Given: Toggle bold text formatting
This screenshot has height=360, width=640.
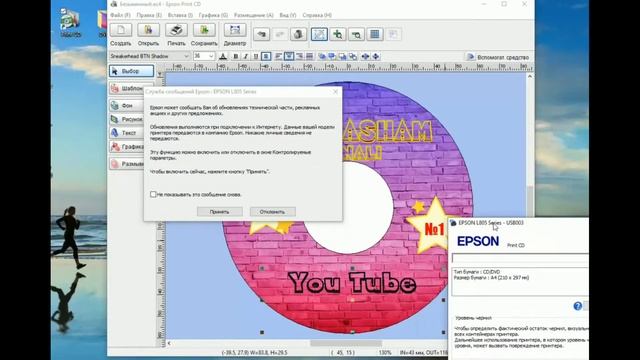Looking at the screenshot, I should click(x=236, y=56).
